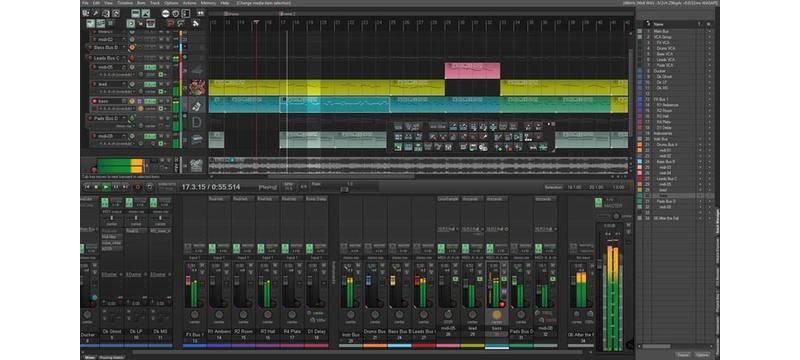Viewport: 800px width, 360px height.
Task: Click the green FX button on Dk MS mixer strip
Action: [153, 202]
